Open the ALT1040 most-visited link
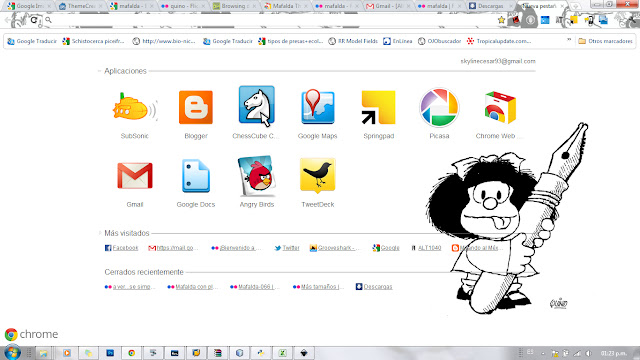The image size is (640, 360). 426,248
